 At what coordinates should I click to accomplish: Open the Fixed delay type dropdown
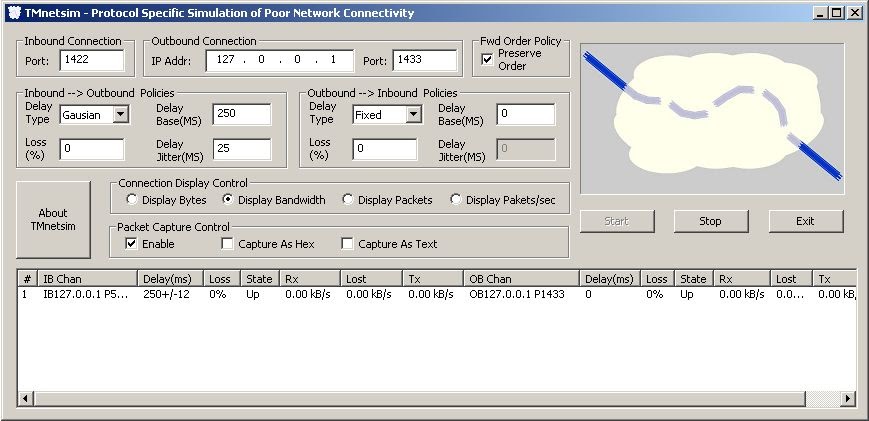[x=413, y=115]
